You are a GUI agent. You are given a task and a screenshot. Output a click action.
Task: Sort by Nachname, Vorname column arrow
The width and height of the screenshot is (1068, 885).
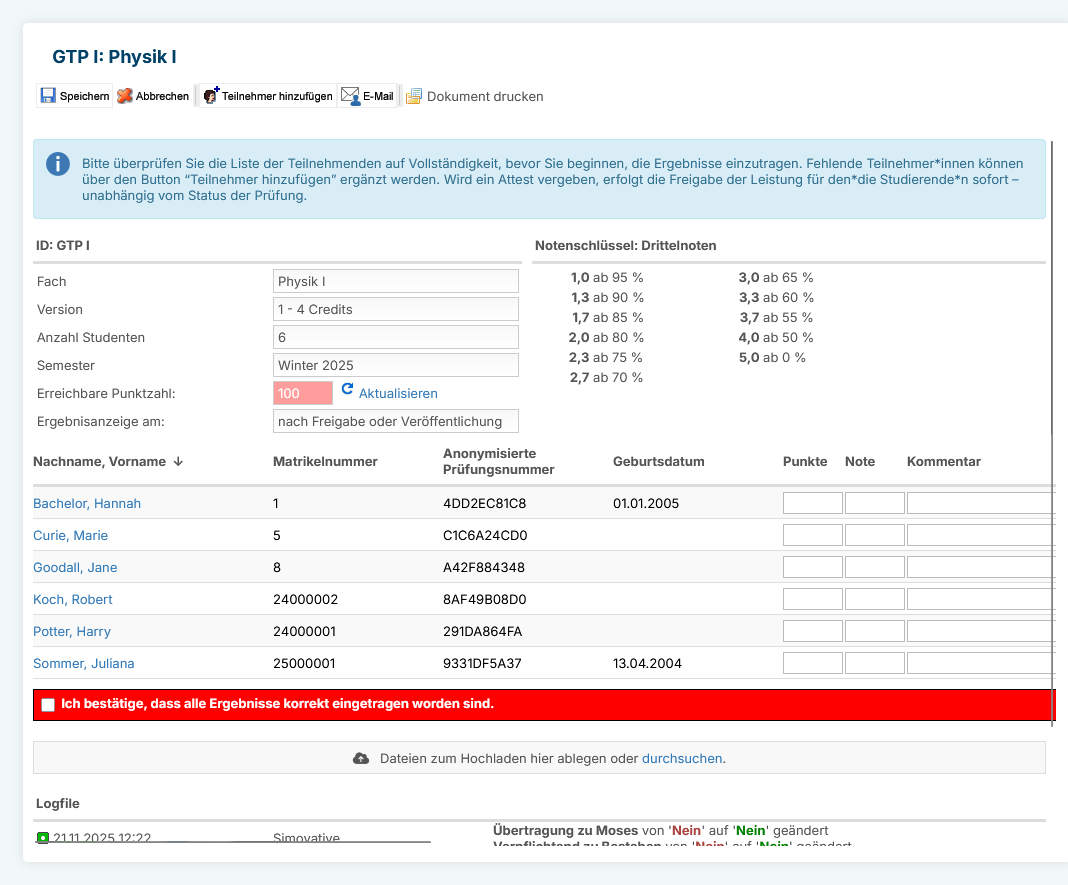click(x=178, y=462)
